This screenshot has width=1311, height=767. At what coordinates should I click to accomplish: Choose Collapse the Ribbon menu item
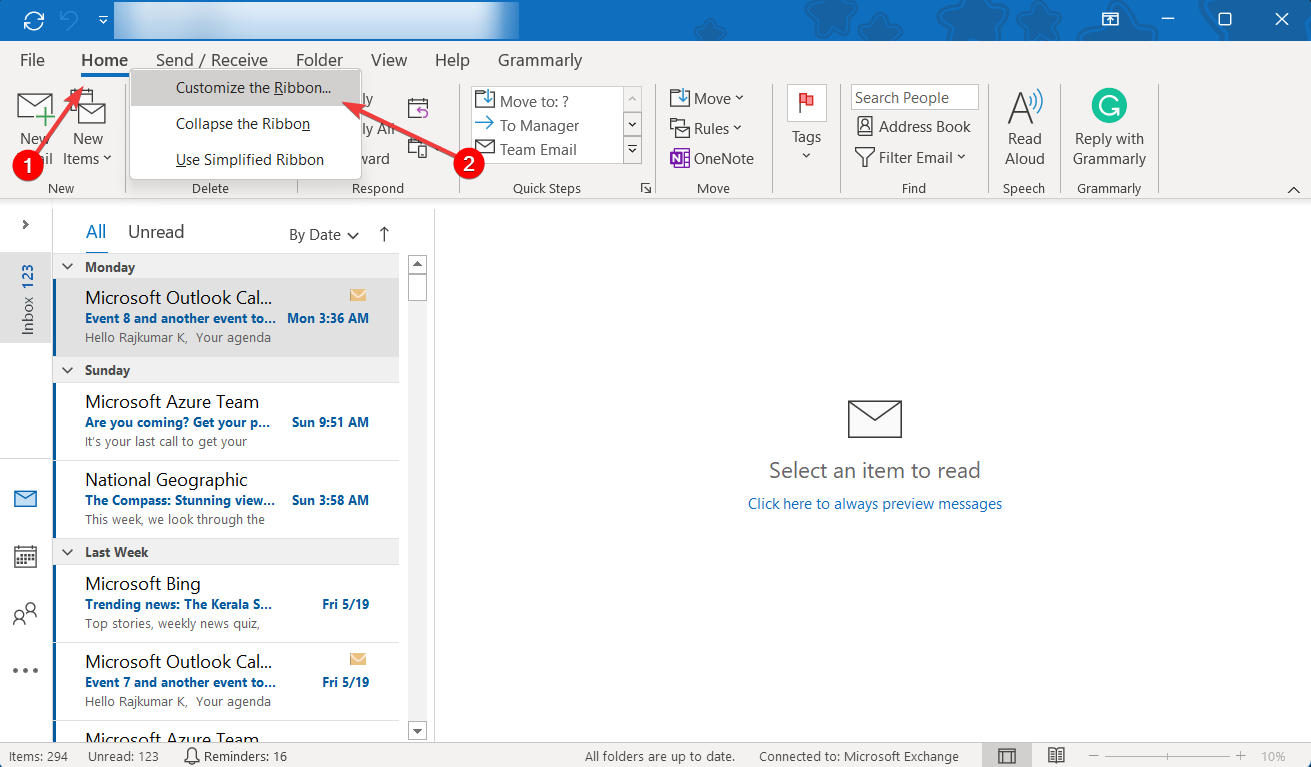[x=246, y=124]
